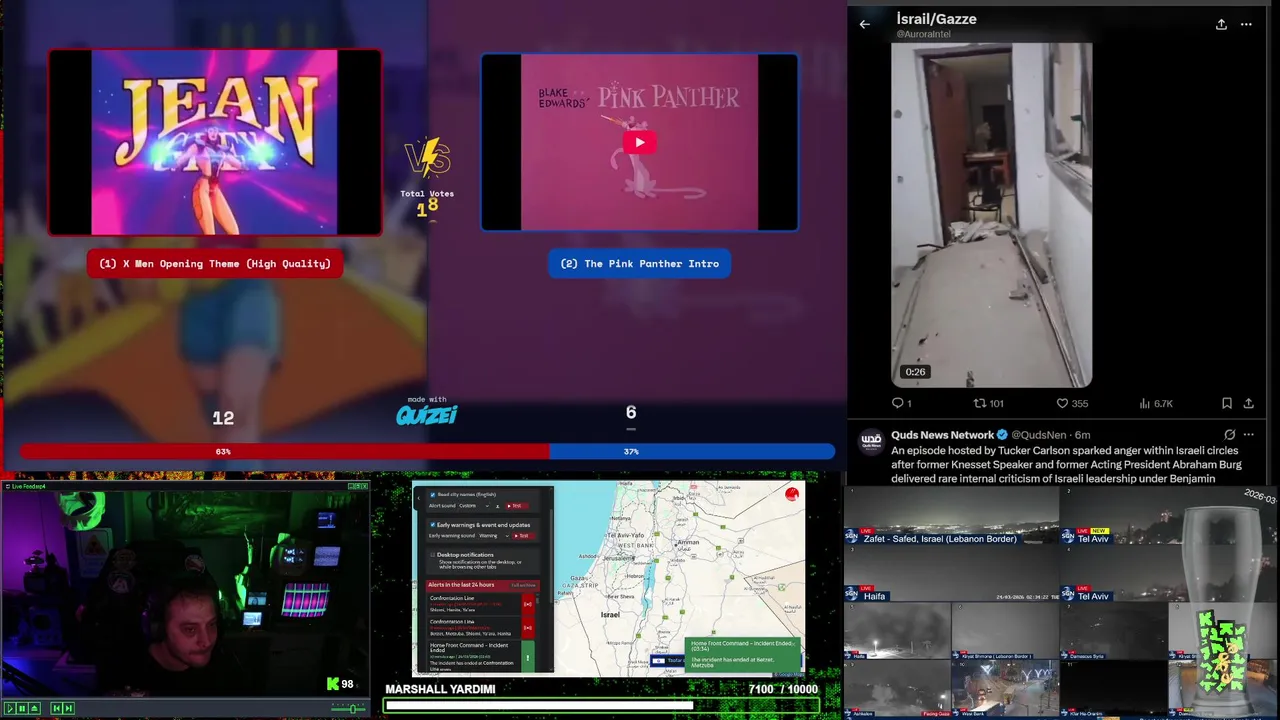Click the Amman label on the map
The image size is (1280, 720).
pos(688,542)
